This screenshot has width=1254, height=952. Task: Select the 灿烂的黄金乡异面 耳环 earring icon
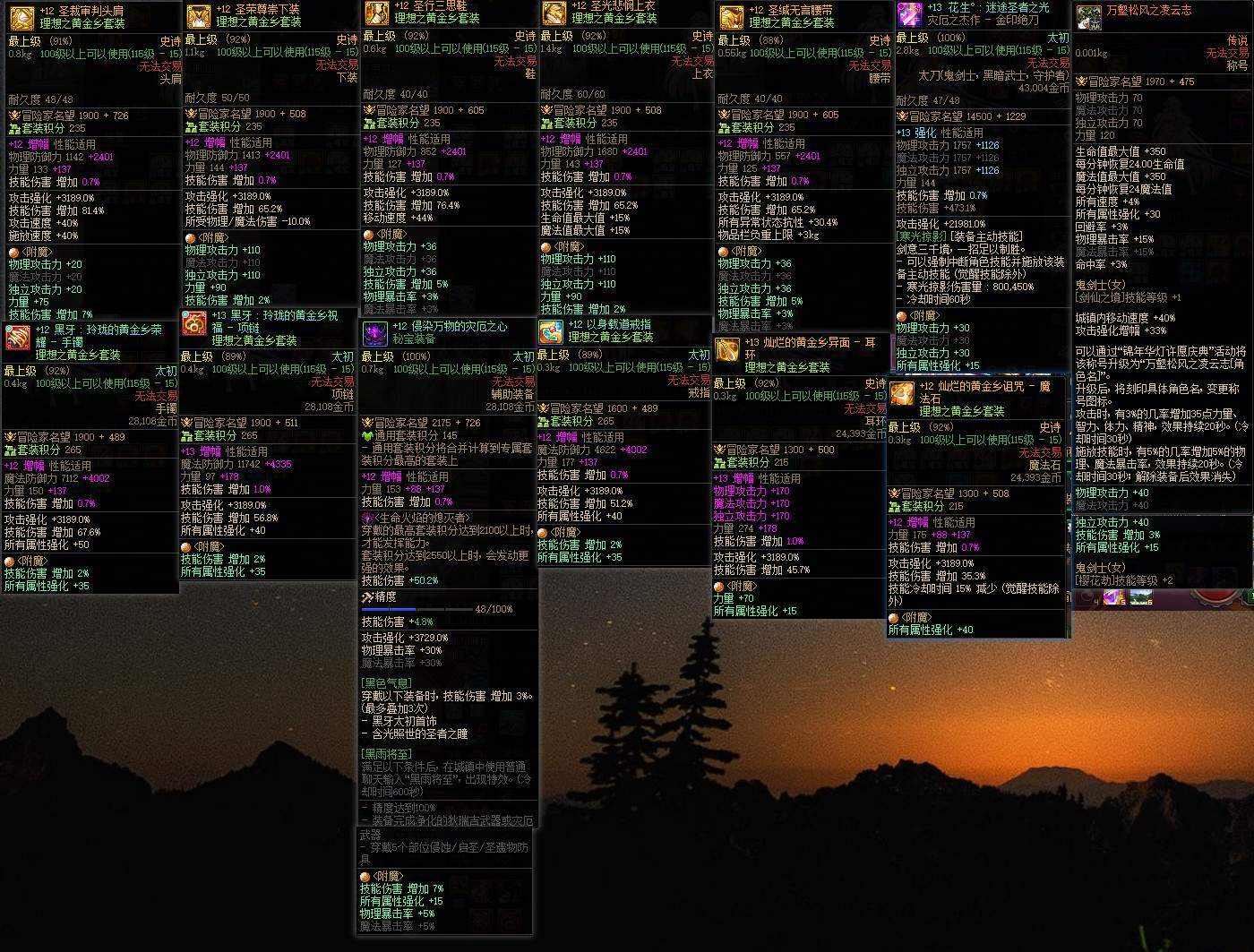point(727,350)
